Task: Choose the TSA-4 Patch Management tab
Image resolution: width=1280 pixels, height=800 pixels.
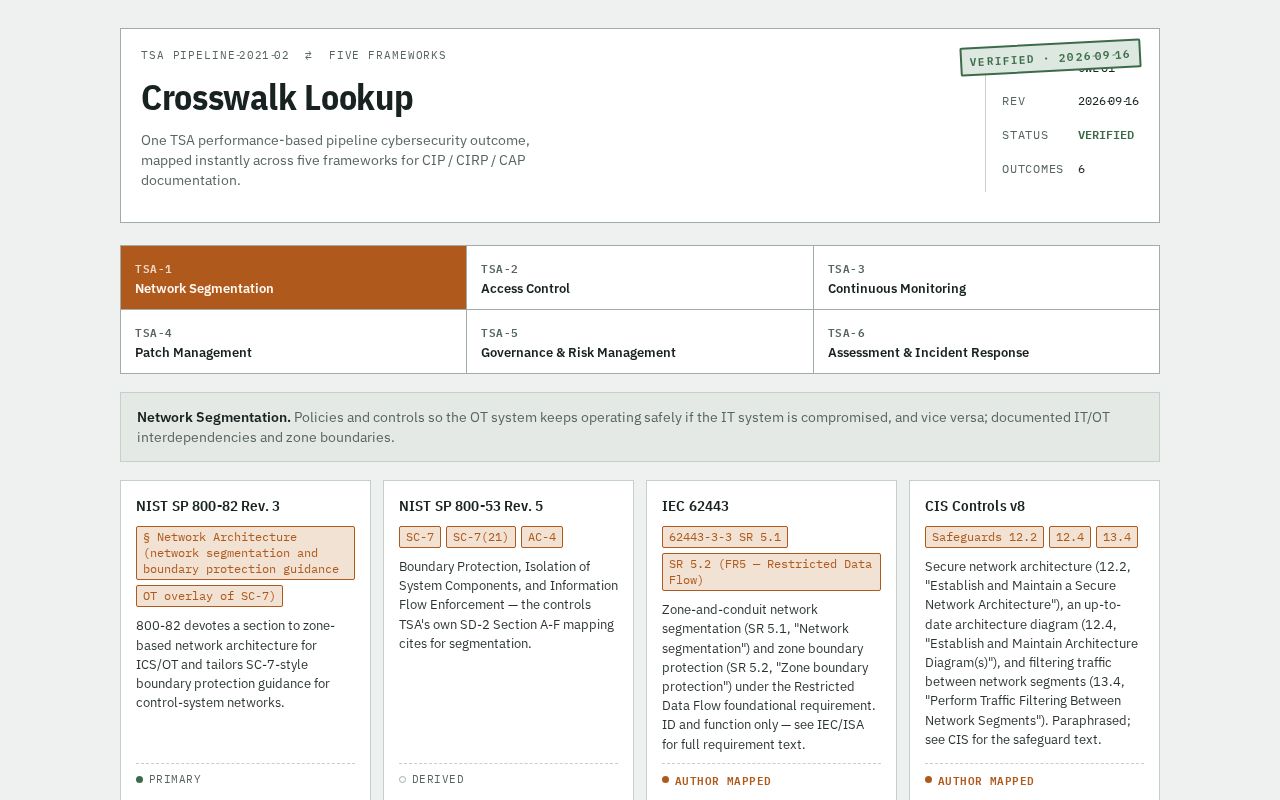Action: click(x=293, y=342)
